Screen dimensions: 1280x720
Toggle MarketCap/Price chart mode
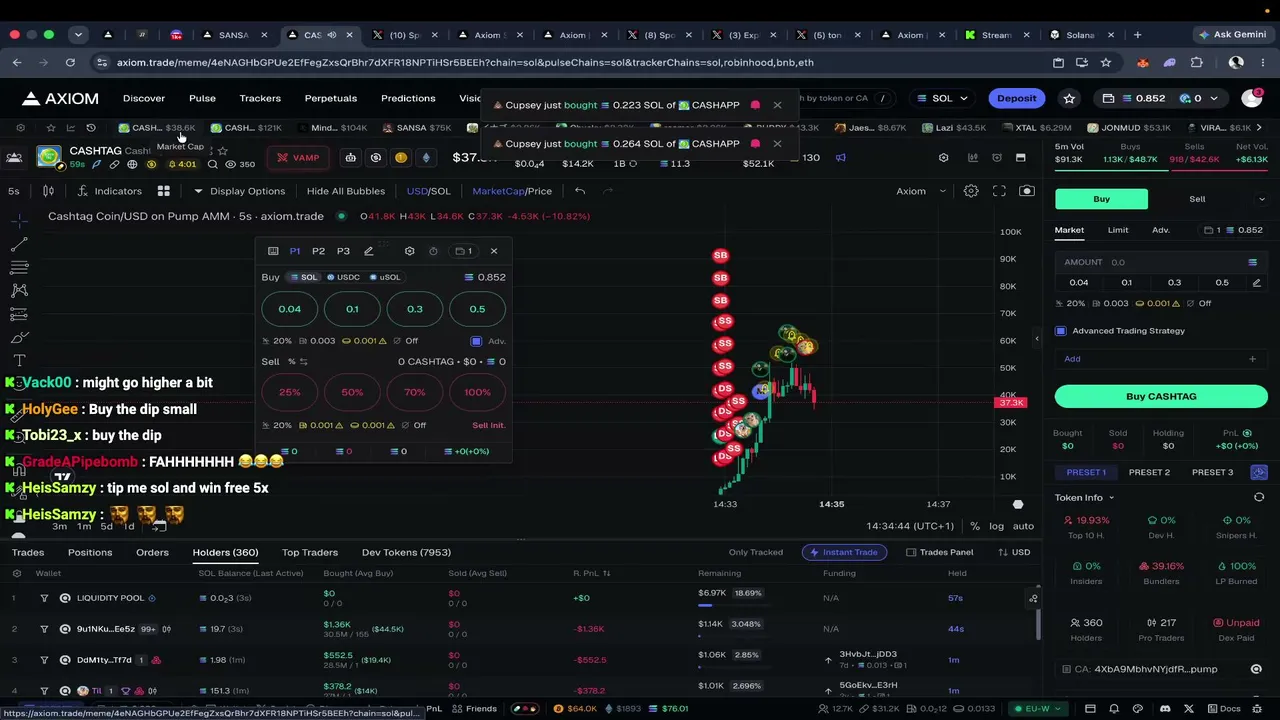click(x=512, y=191)
